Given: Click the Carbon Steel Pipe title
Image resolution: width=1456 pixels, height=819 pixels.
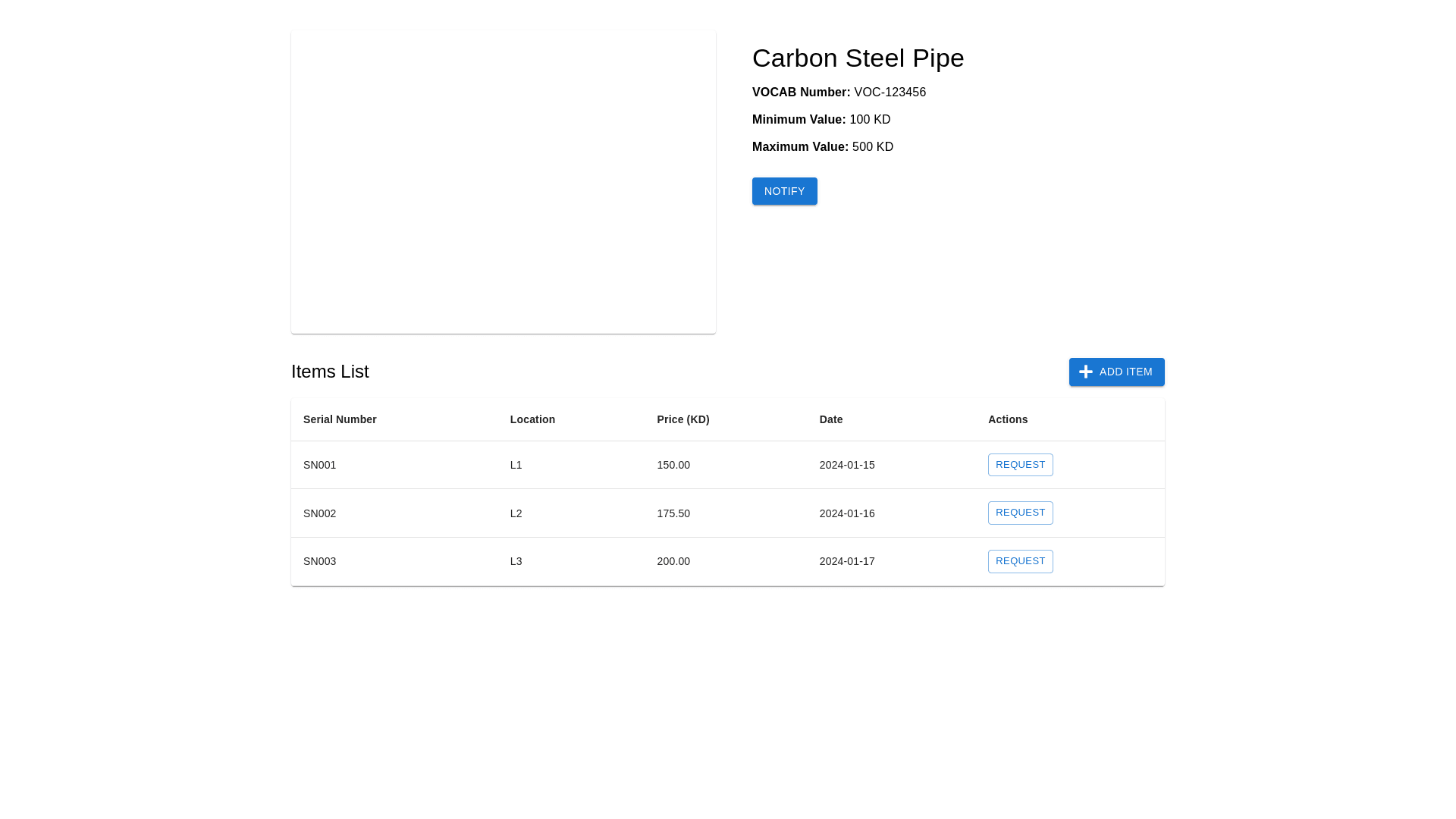Looking at the screenshot, I should (x=858, y=58).
